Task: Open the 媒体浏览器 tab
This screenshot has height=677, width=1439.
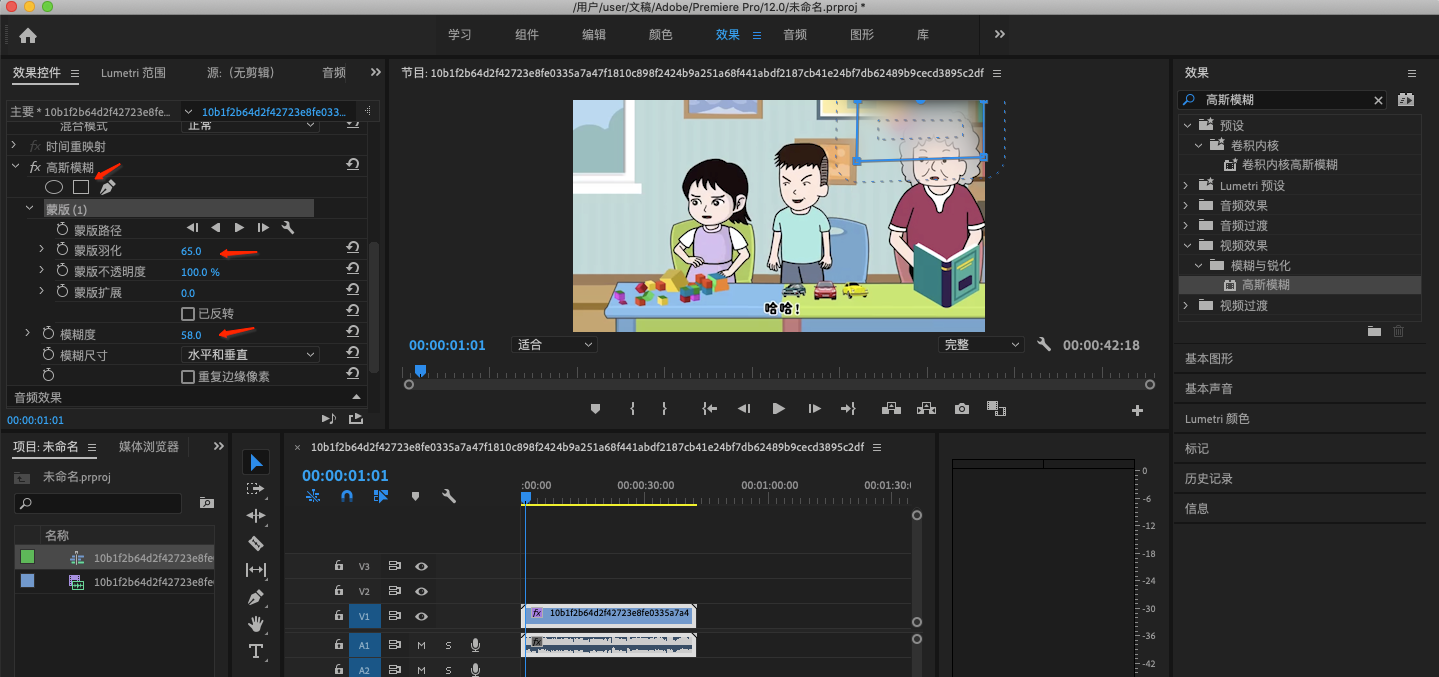Action: [149, 447]
